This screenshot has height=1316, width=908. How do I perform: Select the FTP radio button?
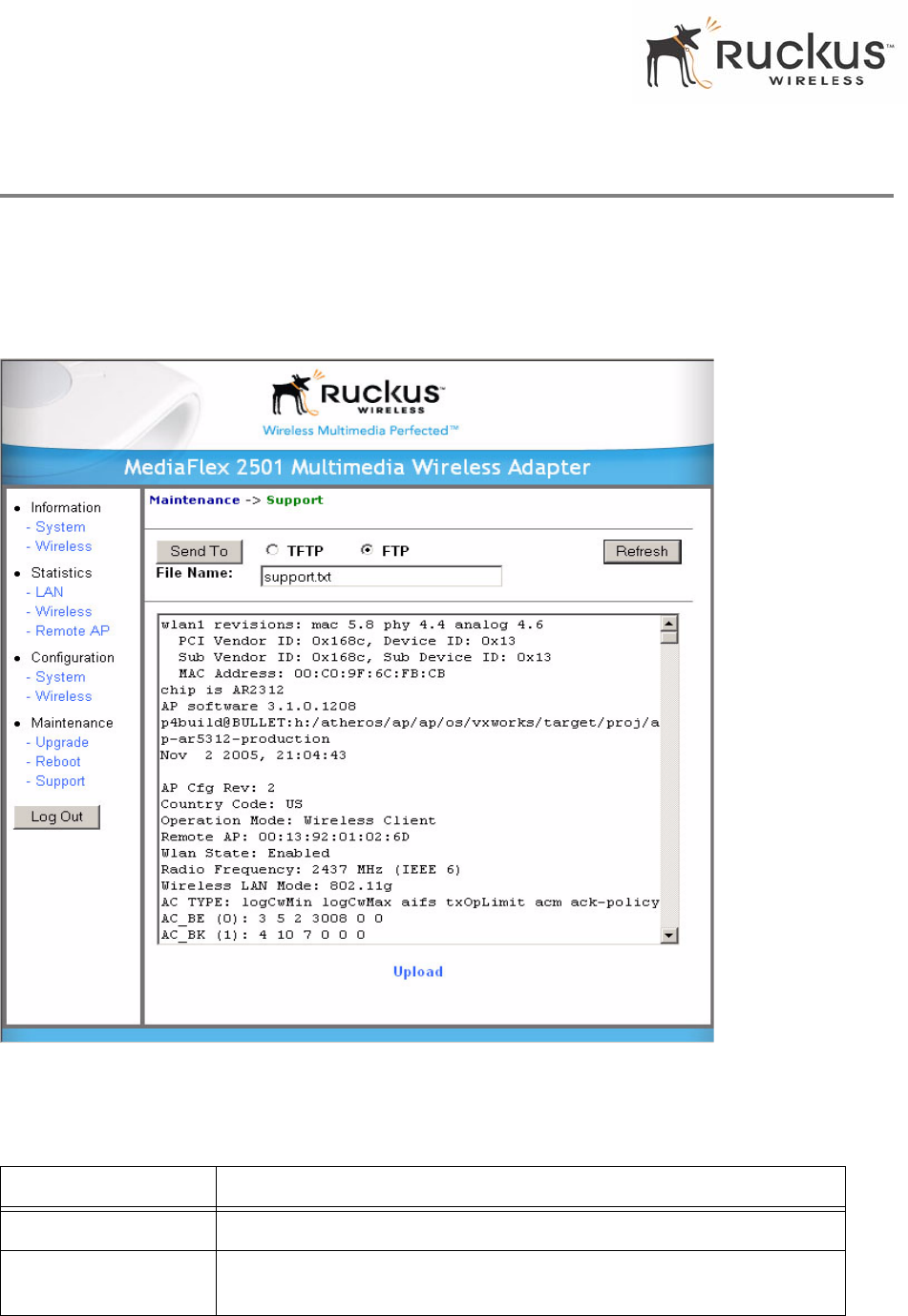tap(367, 550)
